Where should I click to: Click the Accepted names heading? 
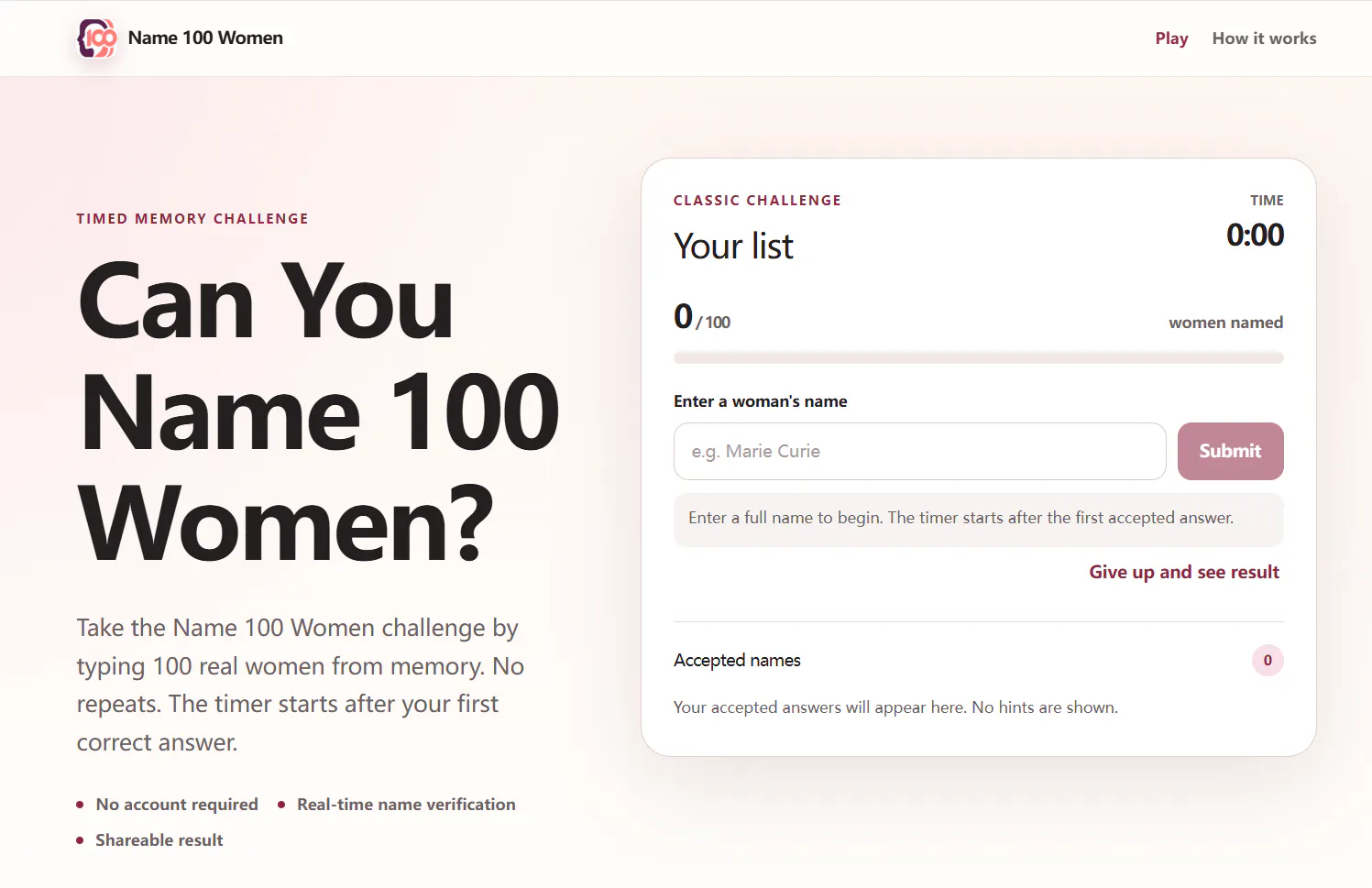(737, 661)
